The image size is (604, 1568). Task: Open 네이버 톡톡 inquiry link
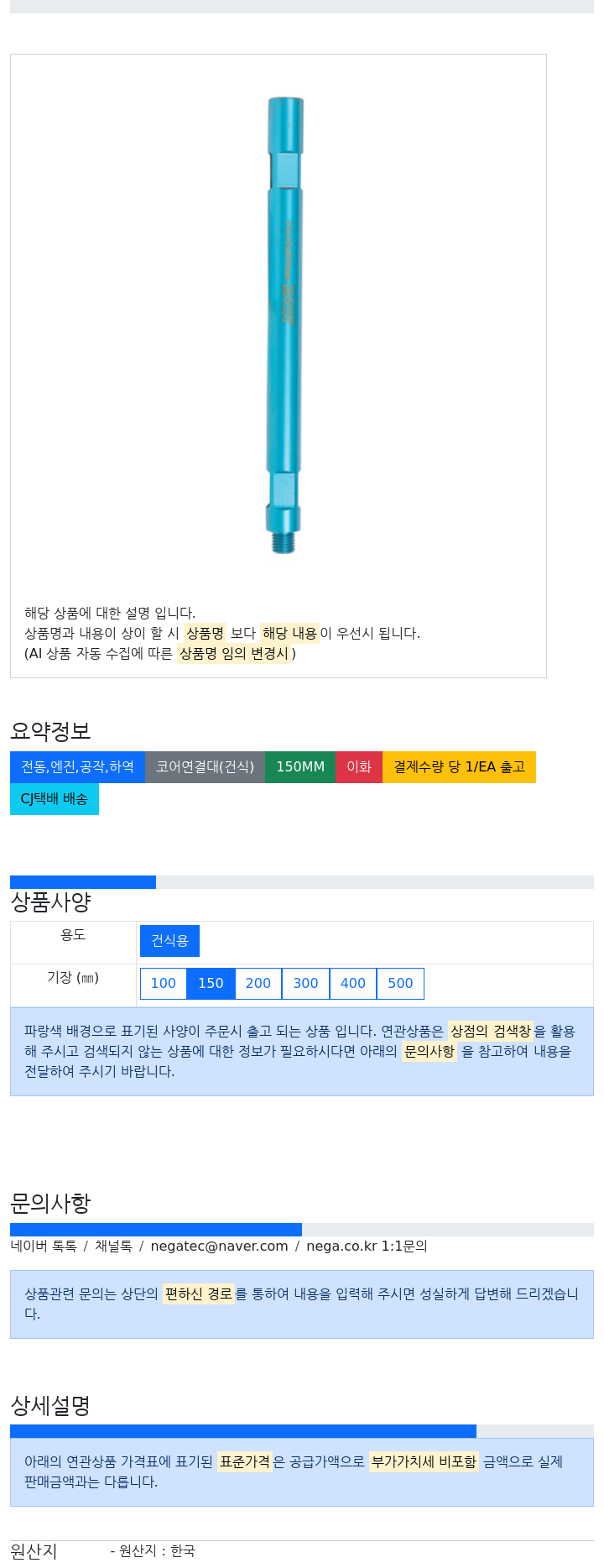coord(44,1247)
